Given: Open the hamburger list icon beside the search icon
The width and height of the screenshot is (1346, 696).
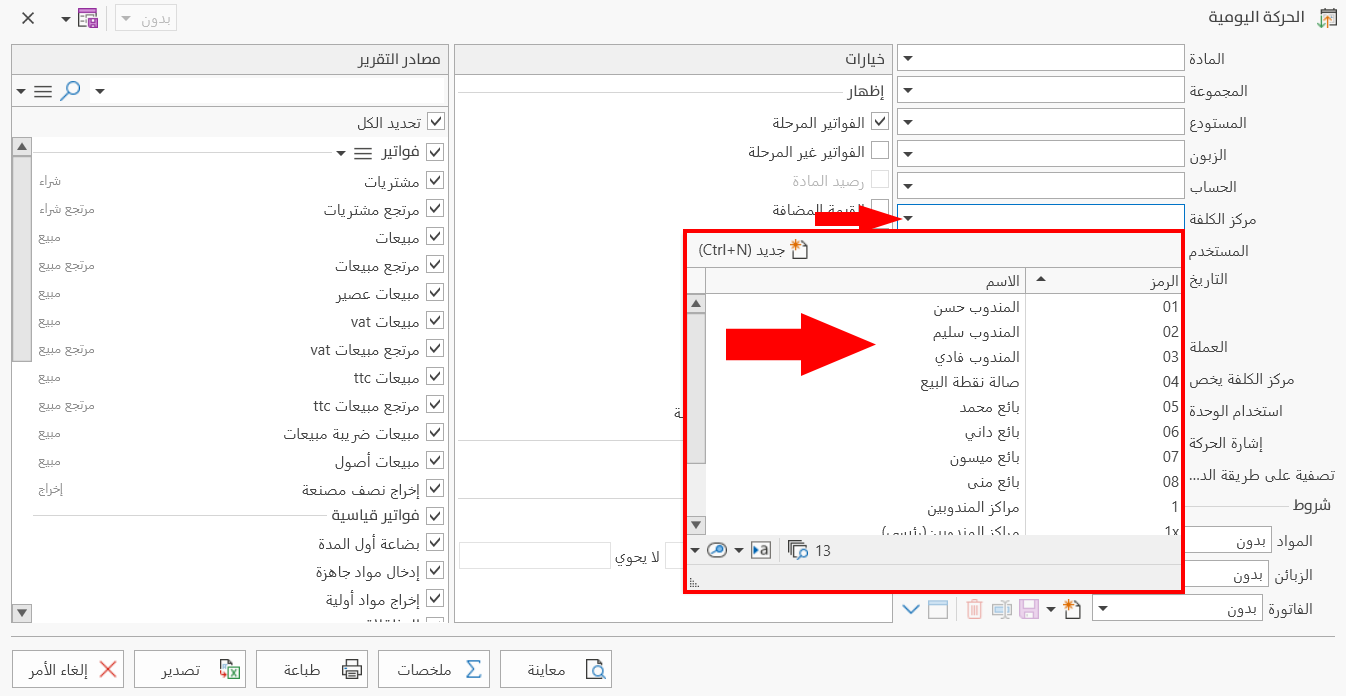Looking at the screenshot, I should (x=43, y=91).
